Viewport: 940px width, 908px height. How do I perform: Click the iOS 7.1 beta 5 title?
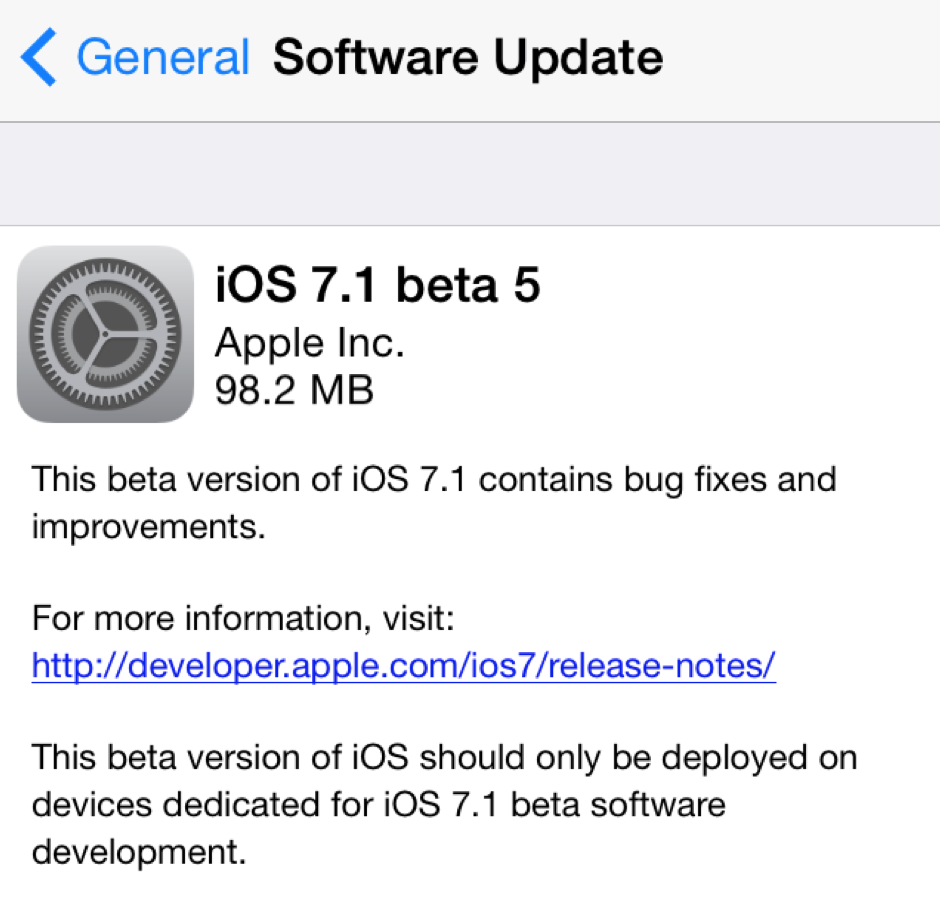tap(377, 285)
